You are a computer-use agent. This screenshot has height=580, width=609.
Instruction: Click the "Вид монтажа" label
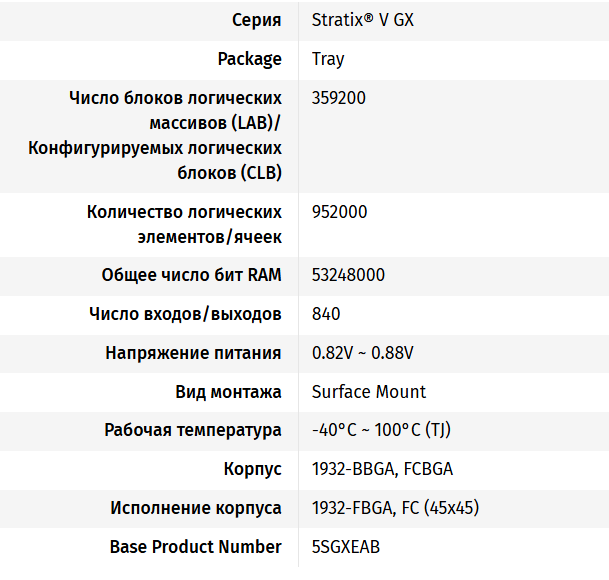(x=228, y=392)
